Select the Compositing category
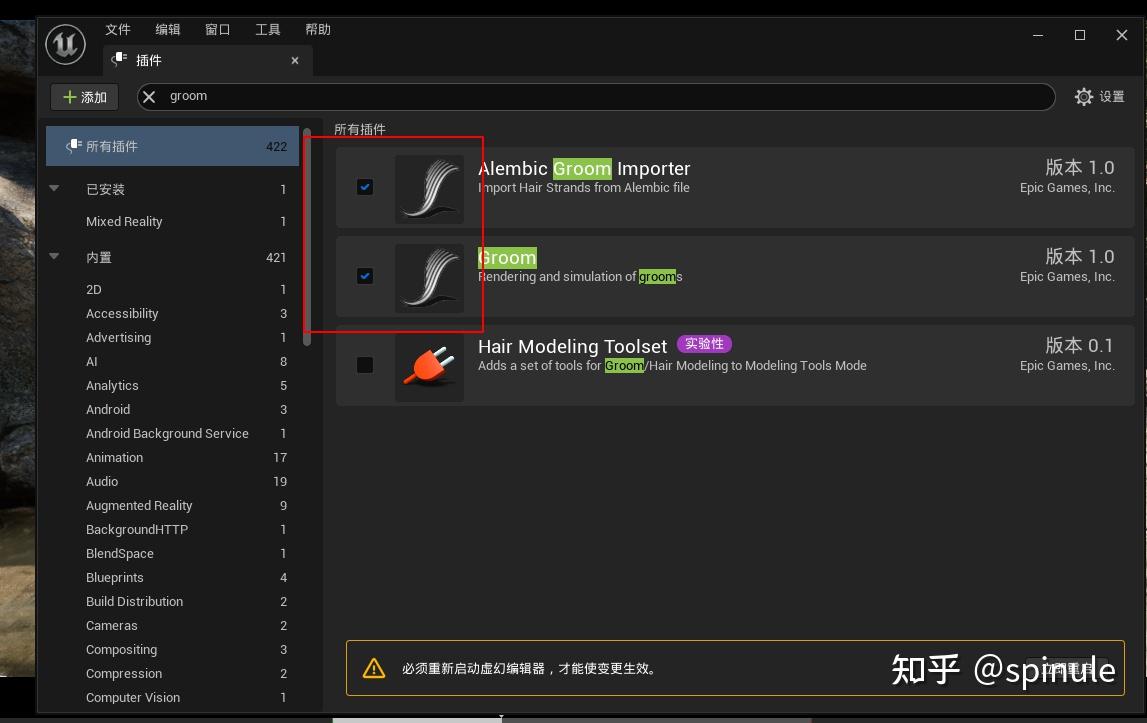 [x=173, y=650]
